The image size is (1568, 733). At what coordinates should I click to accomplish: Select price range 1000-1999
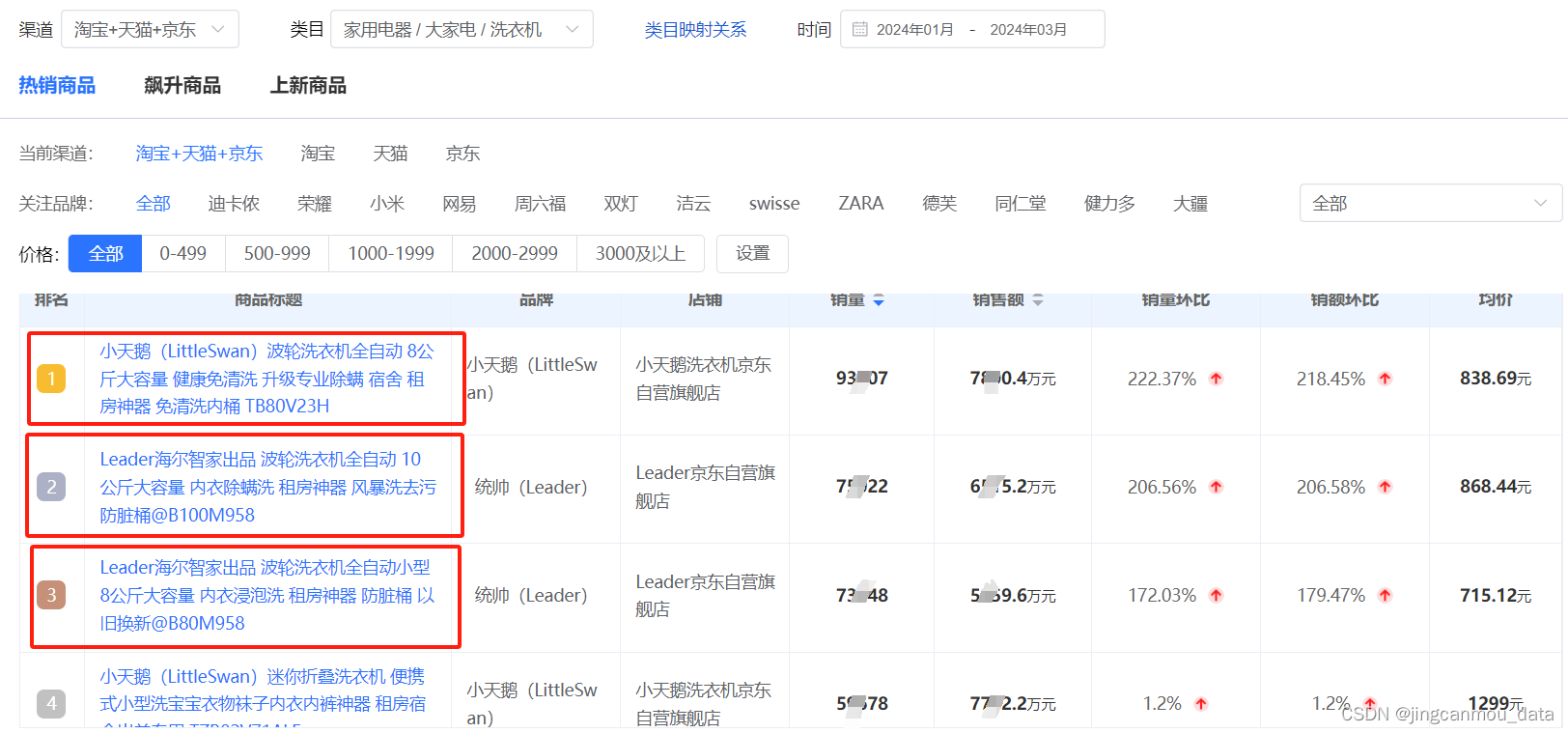pos(391,254)
